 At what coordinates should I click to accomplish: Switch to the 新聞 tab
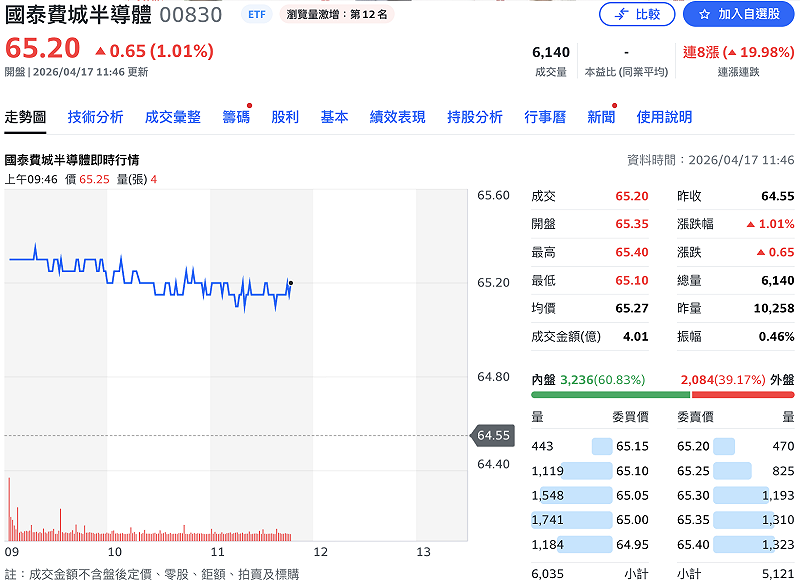click(603, 116)
